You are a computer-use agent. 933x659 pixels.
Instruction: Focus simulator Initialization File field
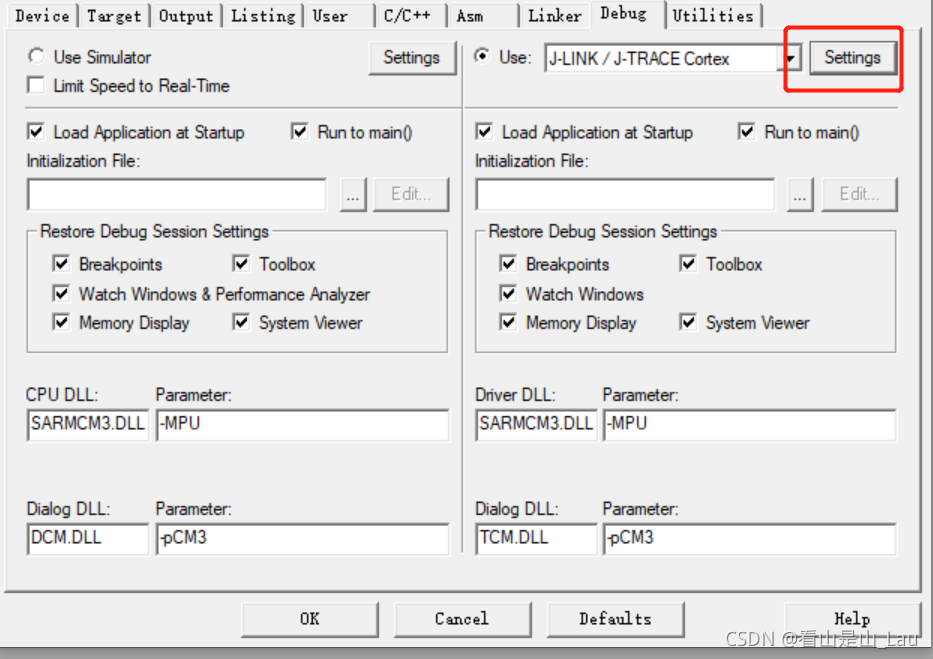pyautogui.click(x=177, y=194)
